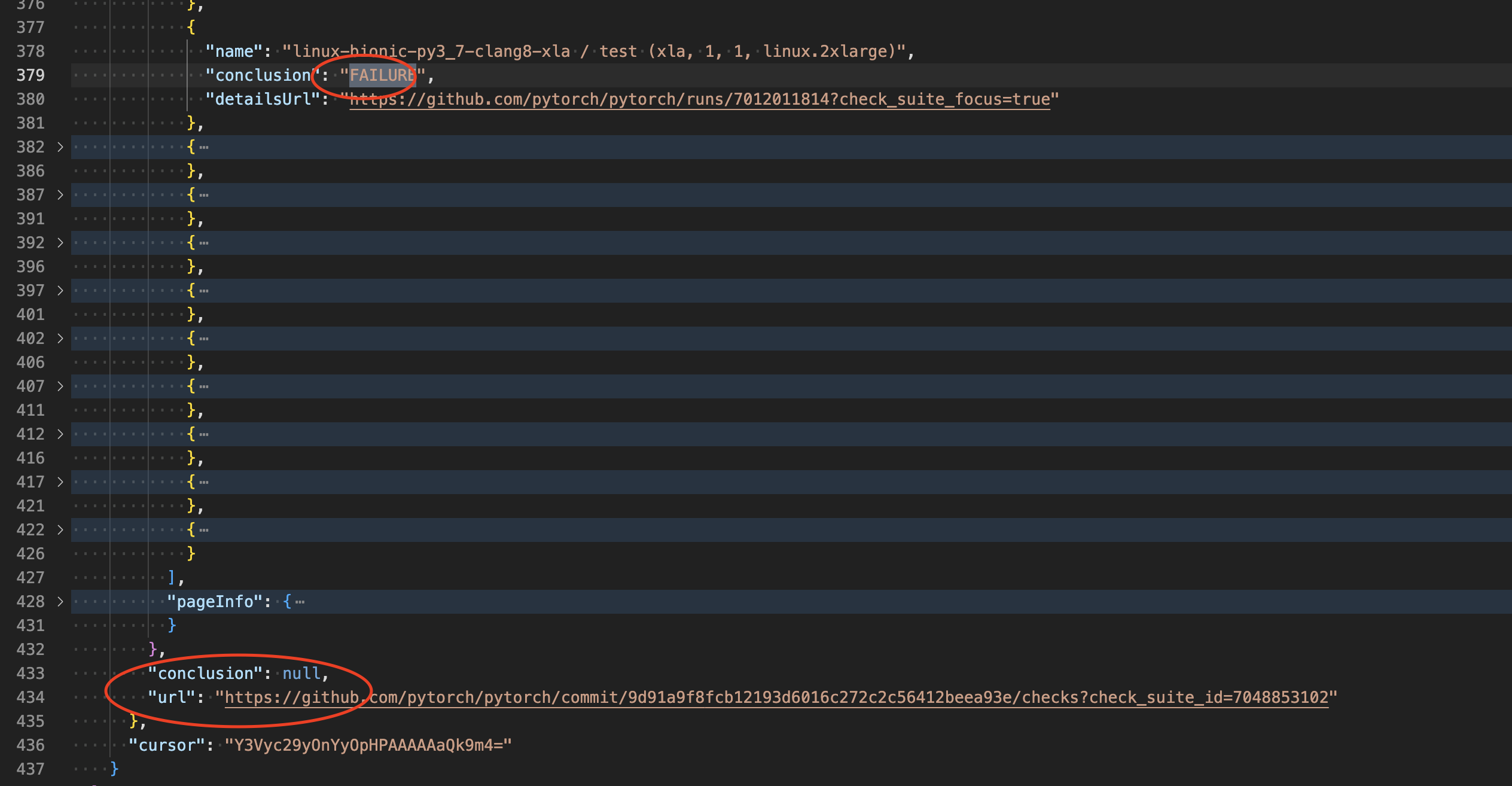The width and height of the screenshot is (1512, 786).
Task: Click the cursor string value on line 436
Action: 368,745
